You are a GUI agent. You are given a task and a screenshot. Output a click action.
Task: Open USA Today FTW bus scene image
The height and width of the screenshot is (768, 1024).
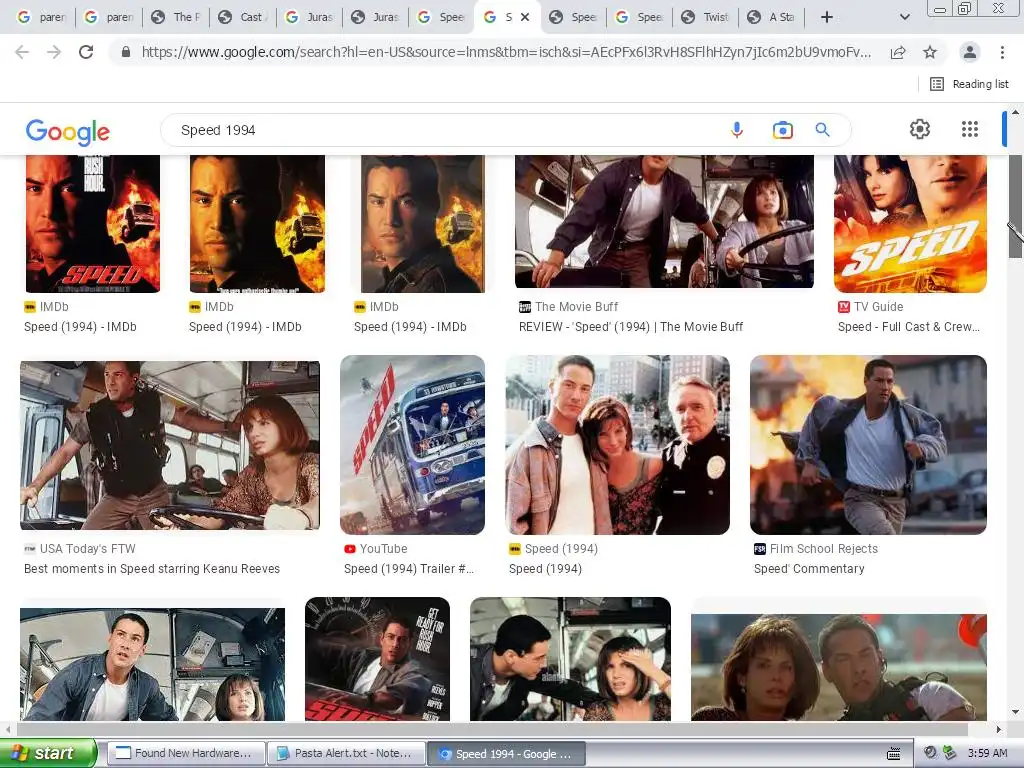pyautogui.click(x=170, y=445)
